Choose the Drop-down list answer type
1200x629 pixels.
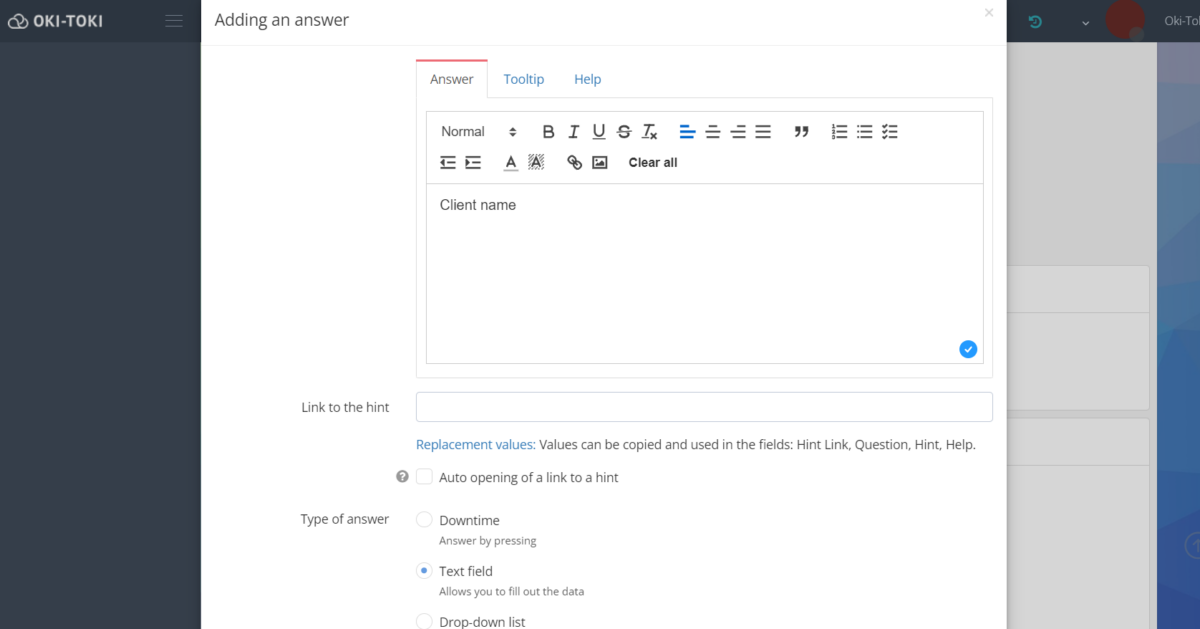[x=424, y=621]
